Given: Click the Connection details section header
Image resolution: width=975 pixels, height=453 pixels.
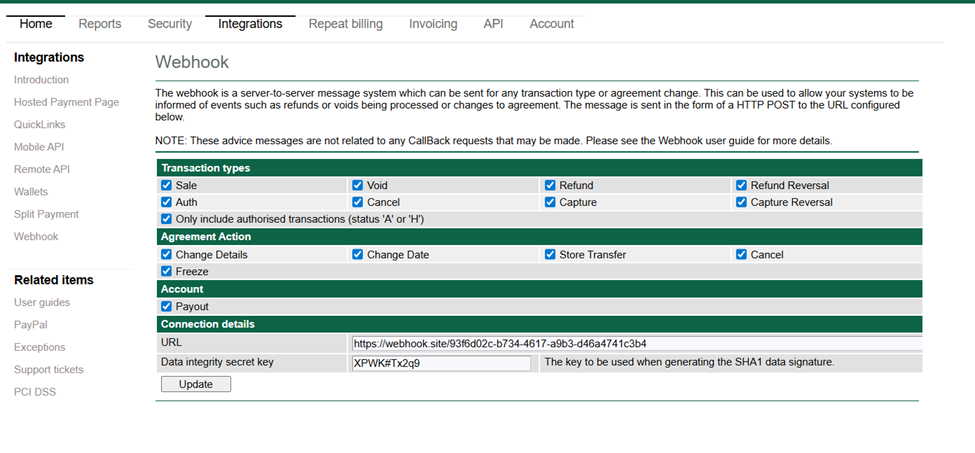Looking at the screenshot, I should click(539, 324).
